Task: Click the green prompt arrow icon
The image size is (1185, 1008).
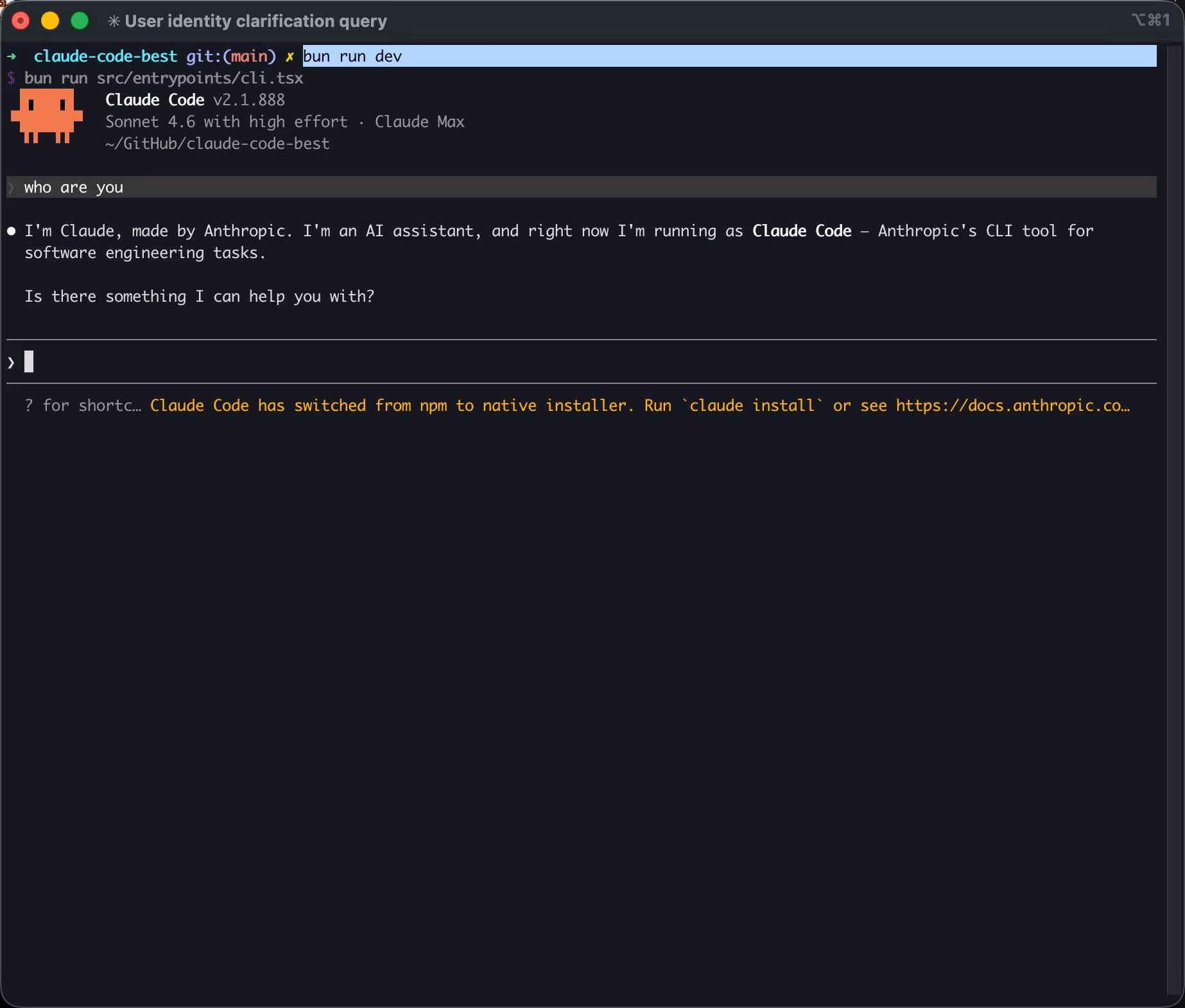Action: tap(12, 56)
